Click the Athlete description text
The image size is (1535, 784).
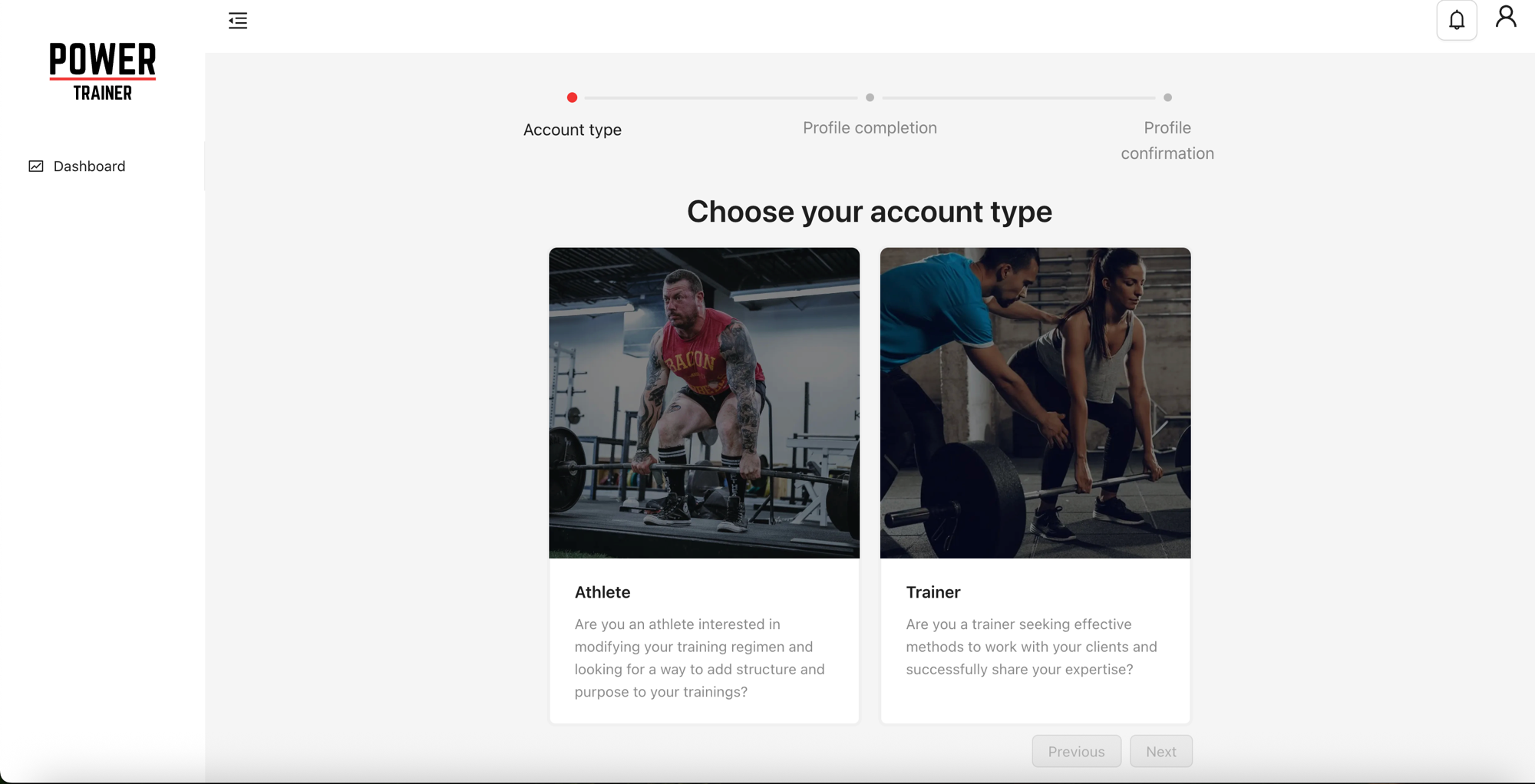700,658
